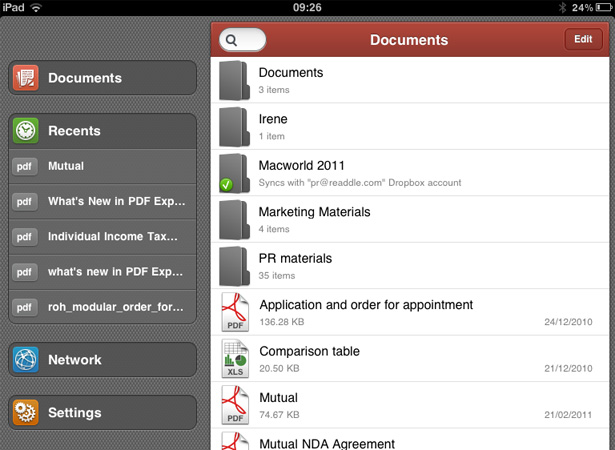This screenshot has height=450, width=615.
Task: Tap the 4 items label
Action: [274, 229]
